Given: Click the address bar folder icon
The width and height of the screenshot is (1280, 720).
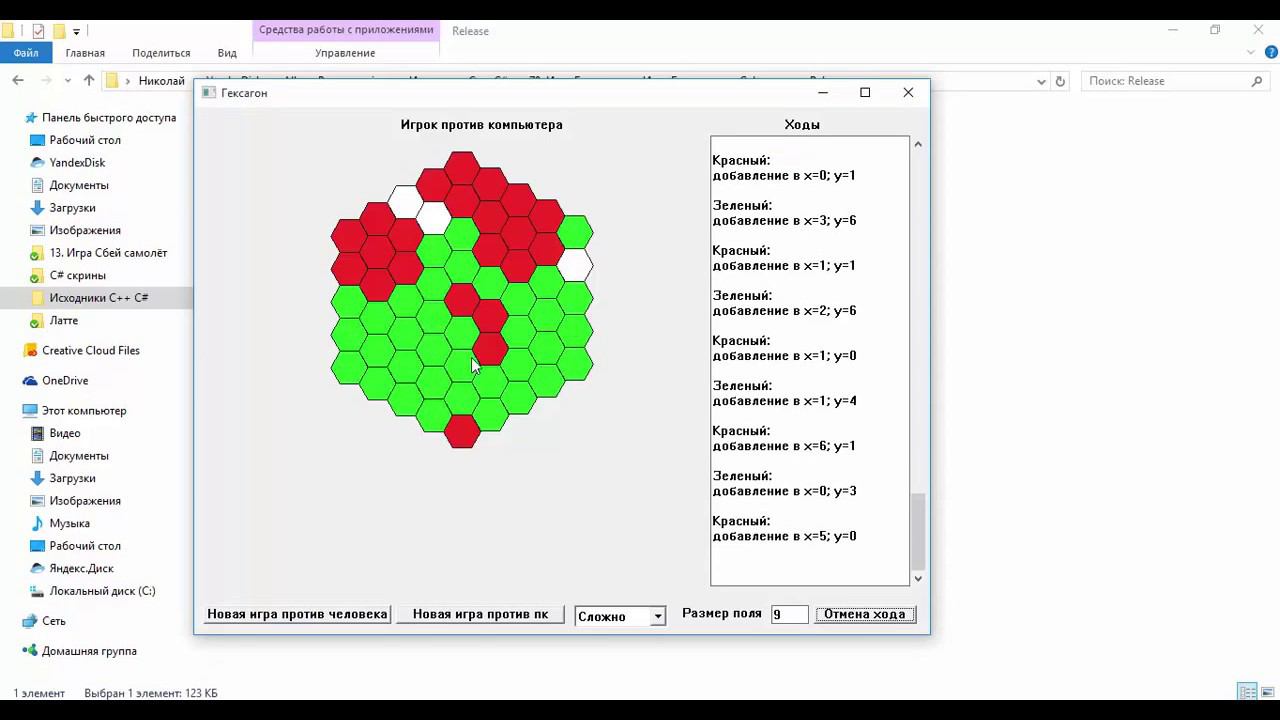Looking at the screenshot, I should (x=112, y=81).
